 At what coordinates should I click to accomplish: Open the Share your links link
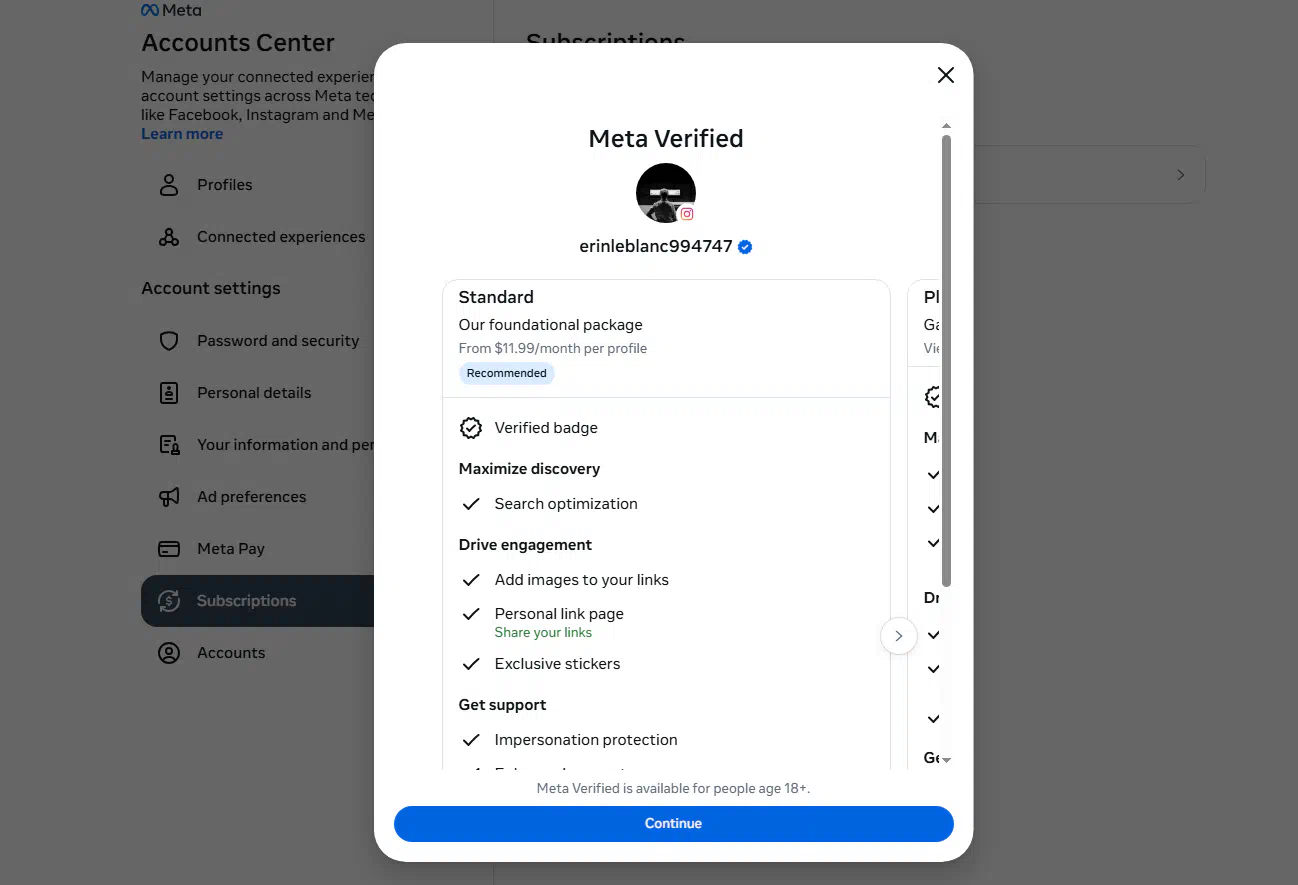tap(543, 633)
